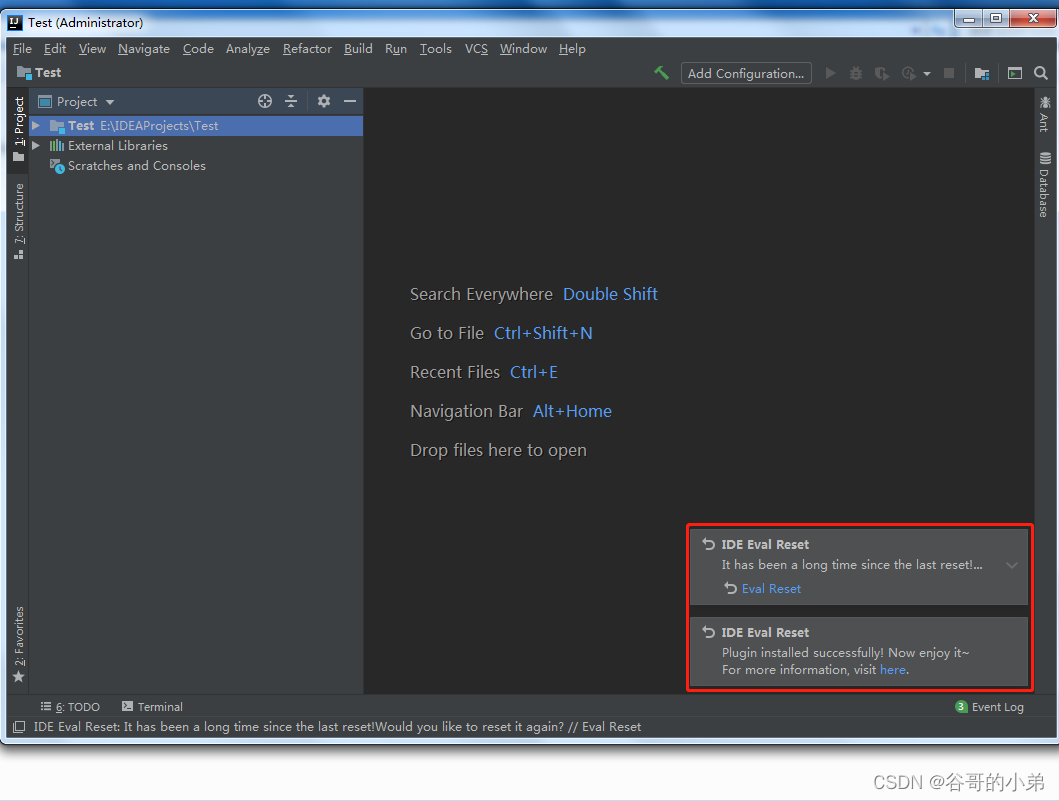Expand External Libraries node
This screenshot has width=1059, height=801.
[36, 145]
